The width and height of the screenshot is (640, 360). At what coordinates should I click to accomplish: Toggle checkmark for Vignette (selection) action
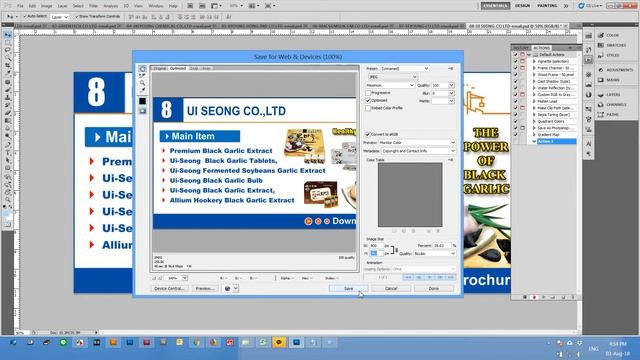(516, 61)
